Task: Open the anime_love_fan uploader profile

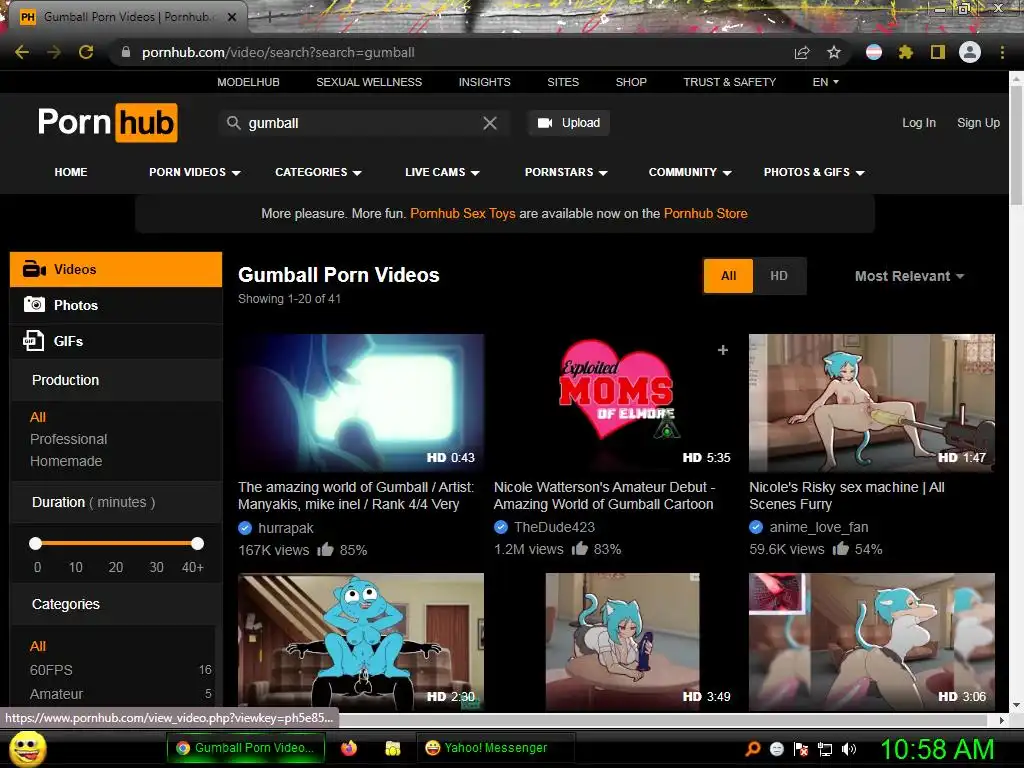Action: click(x=819, y=527)
